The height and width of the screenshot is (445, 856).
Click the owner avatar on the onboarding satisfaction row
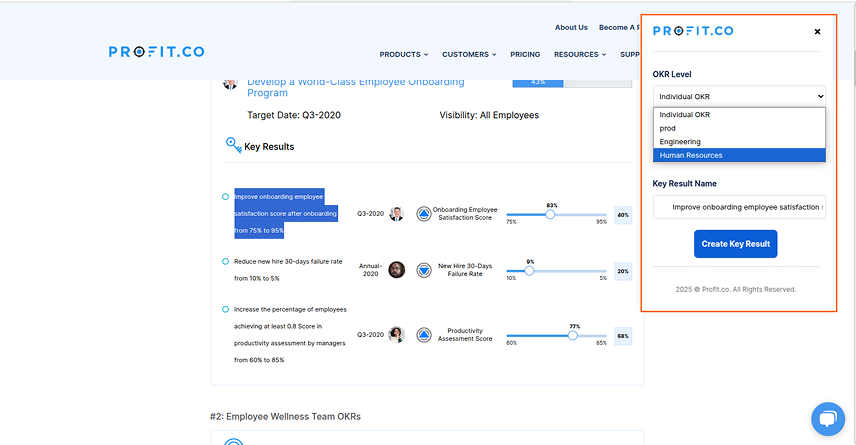[x=397, y=213]
